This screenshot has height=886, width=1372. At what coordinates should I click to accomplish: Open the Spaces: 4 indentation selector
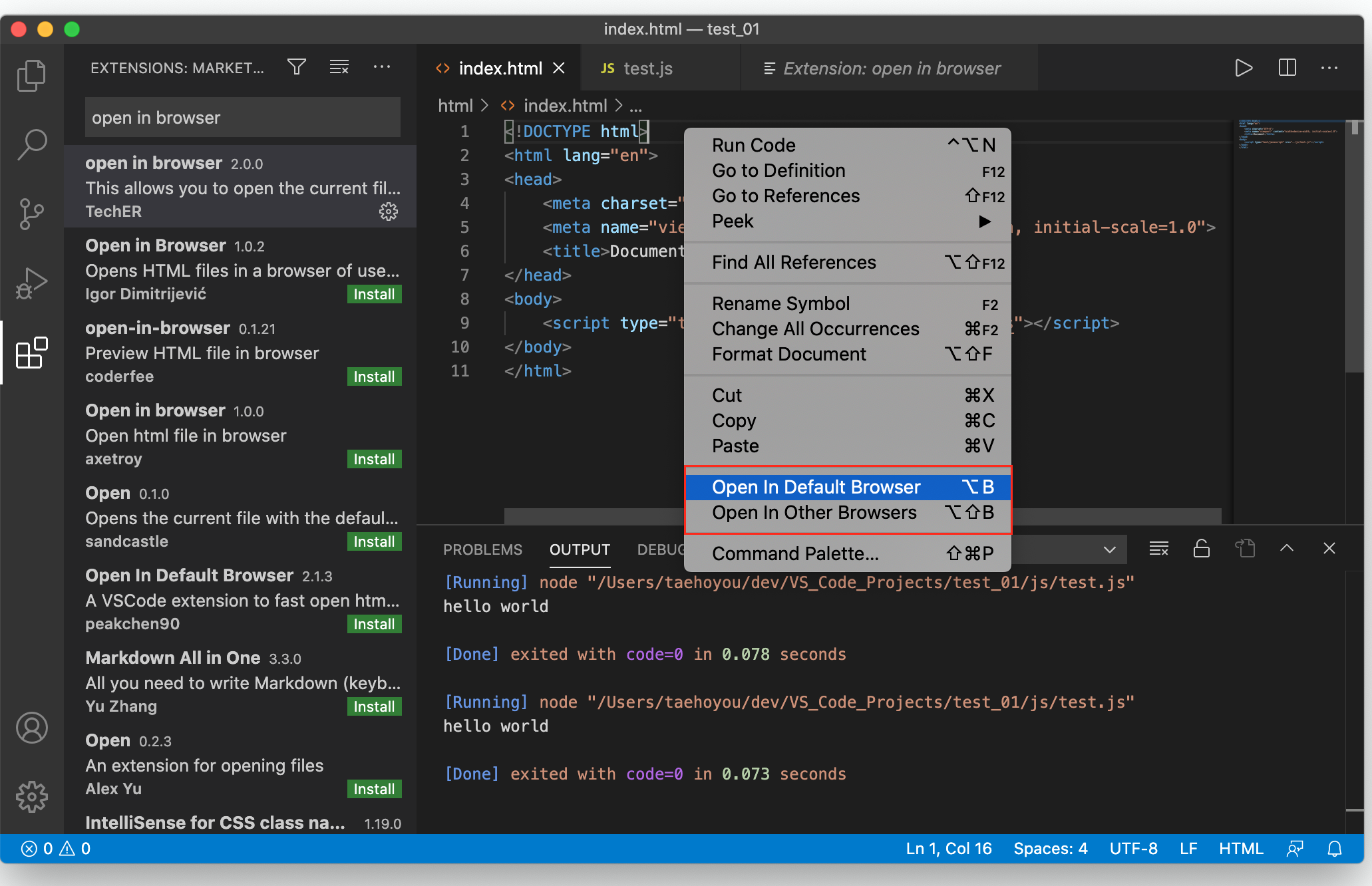1050,849
